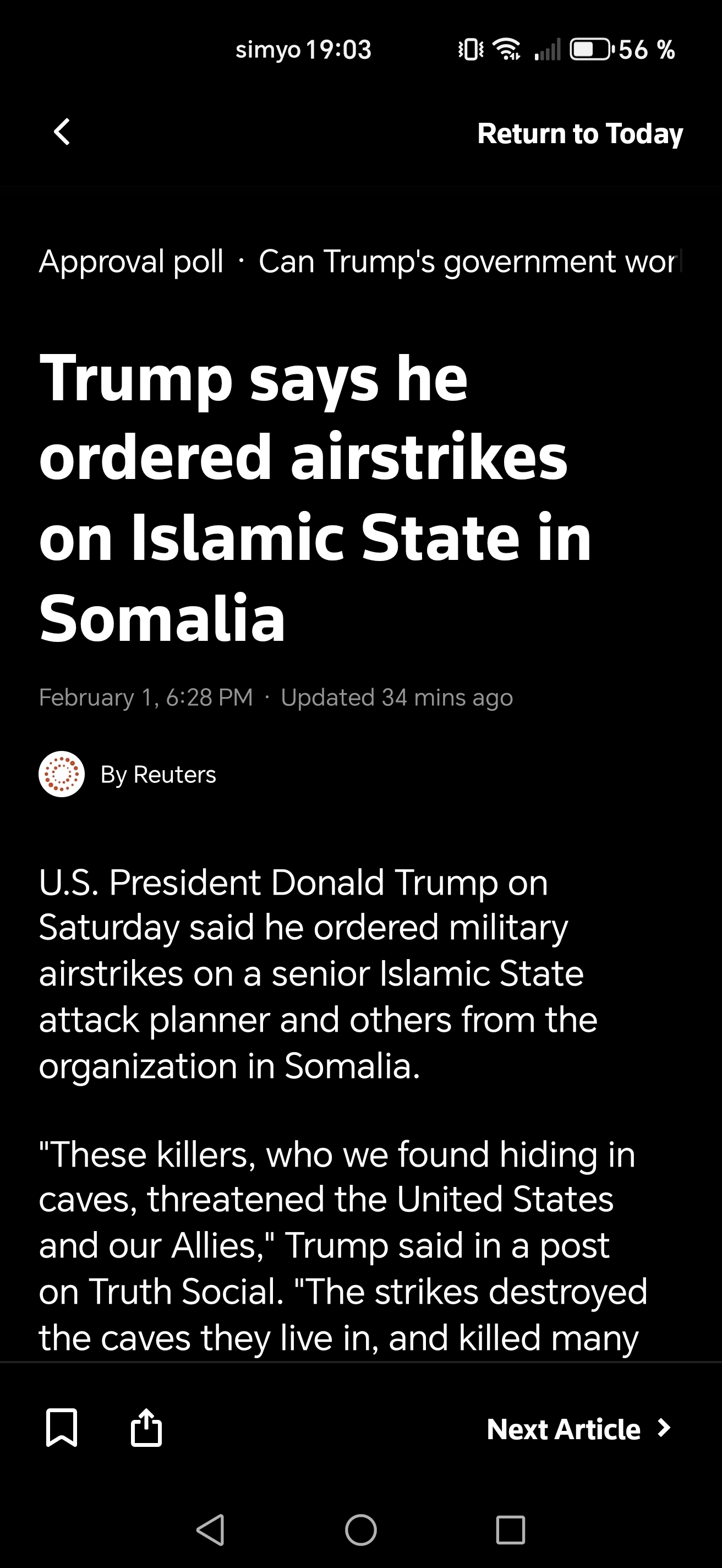Open Can Trump's government topic link

point(469,261)
